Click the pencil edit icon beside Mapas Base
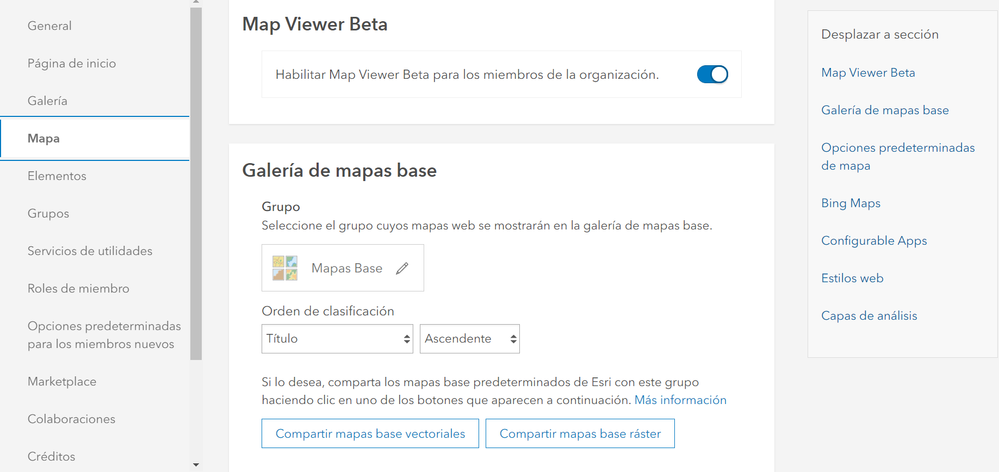This screenshot has height=472, width=999. point(402,268)
